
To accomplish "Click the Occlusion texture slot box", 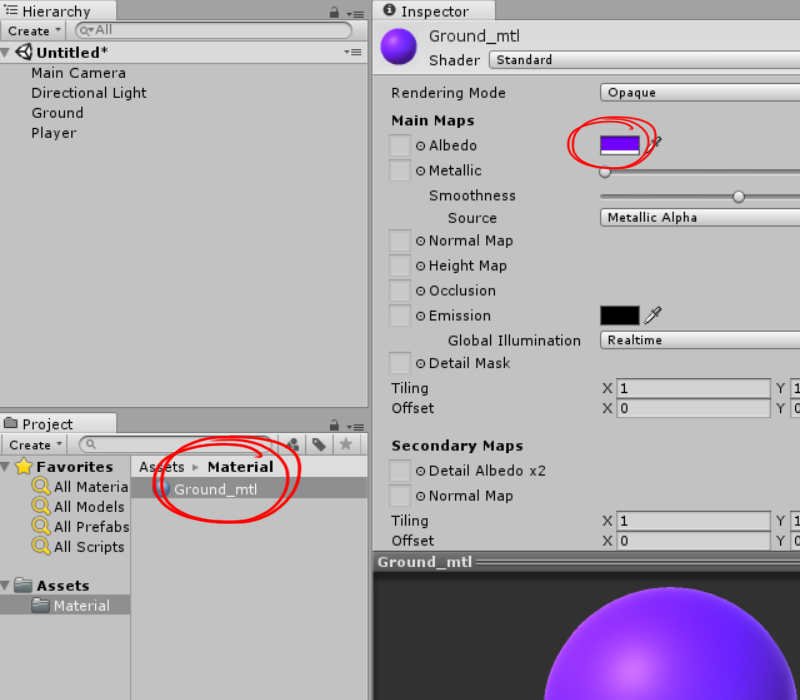I will tap(400, 290).
